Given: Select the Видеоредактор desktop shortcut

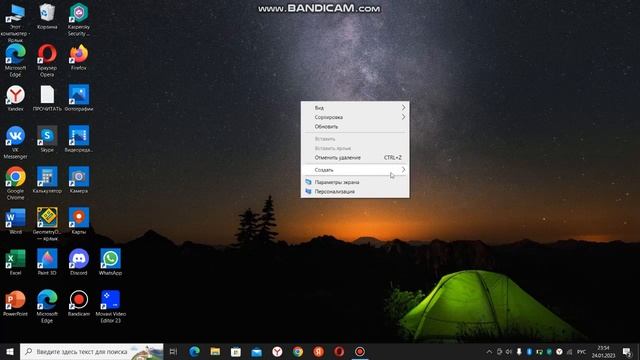Looking at the screenshot, I should pyautogui.click(x=79, y=139).
